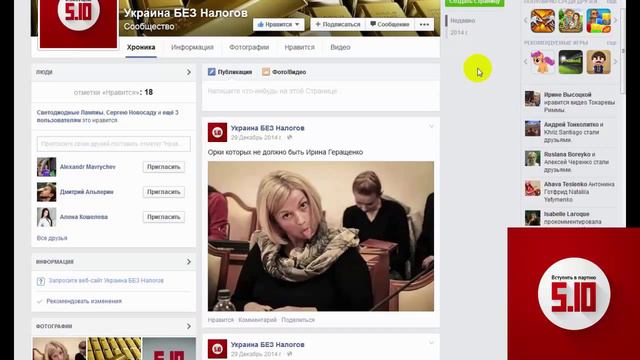
Task: Open the third game icon in top row
Action: [599, 21]
